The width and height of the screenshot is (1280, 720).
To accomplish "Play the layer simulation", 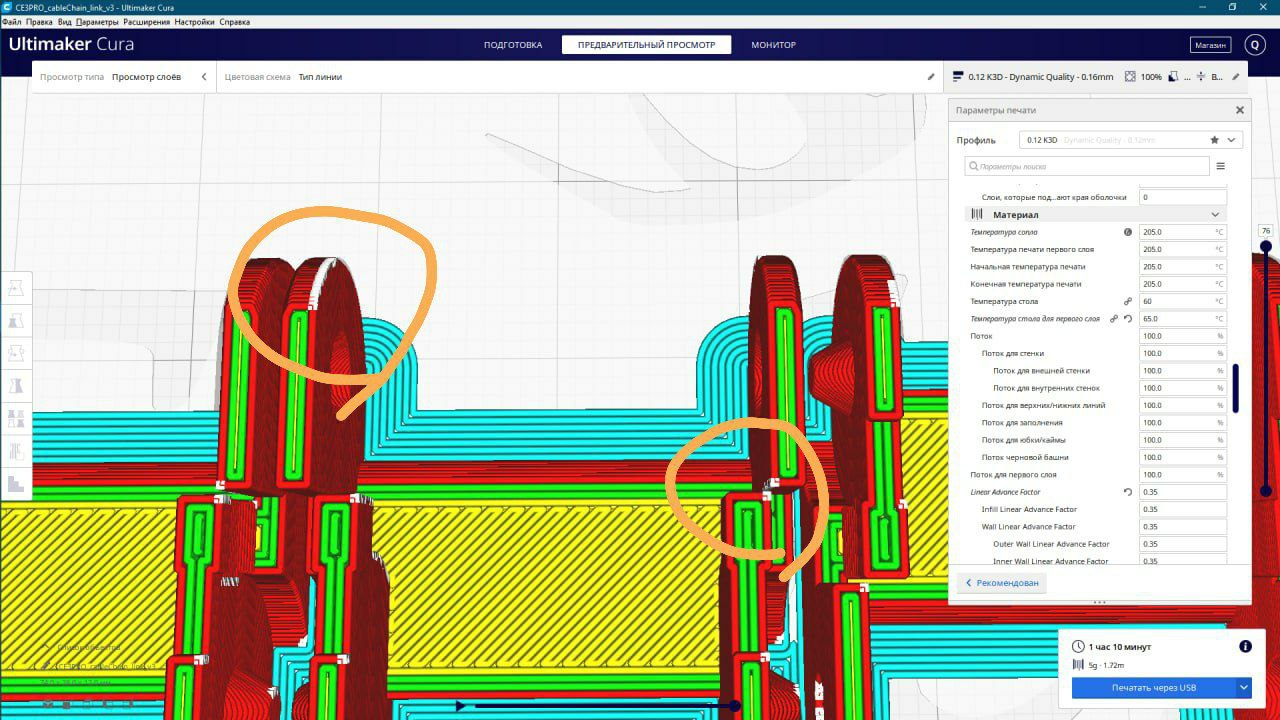I will [460, 706].
